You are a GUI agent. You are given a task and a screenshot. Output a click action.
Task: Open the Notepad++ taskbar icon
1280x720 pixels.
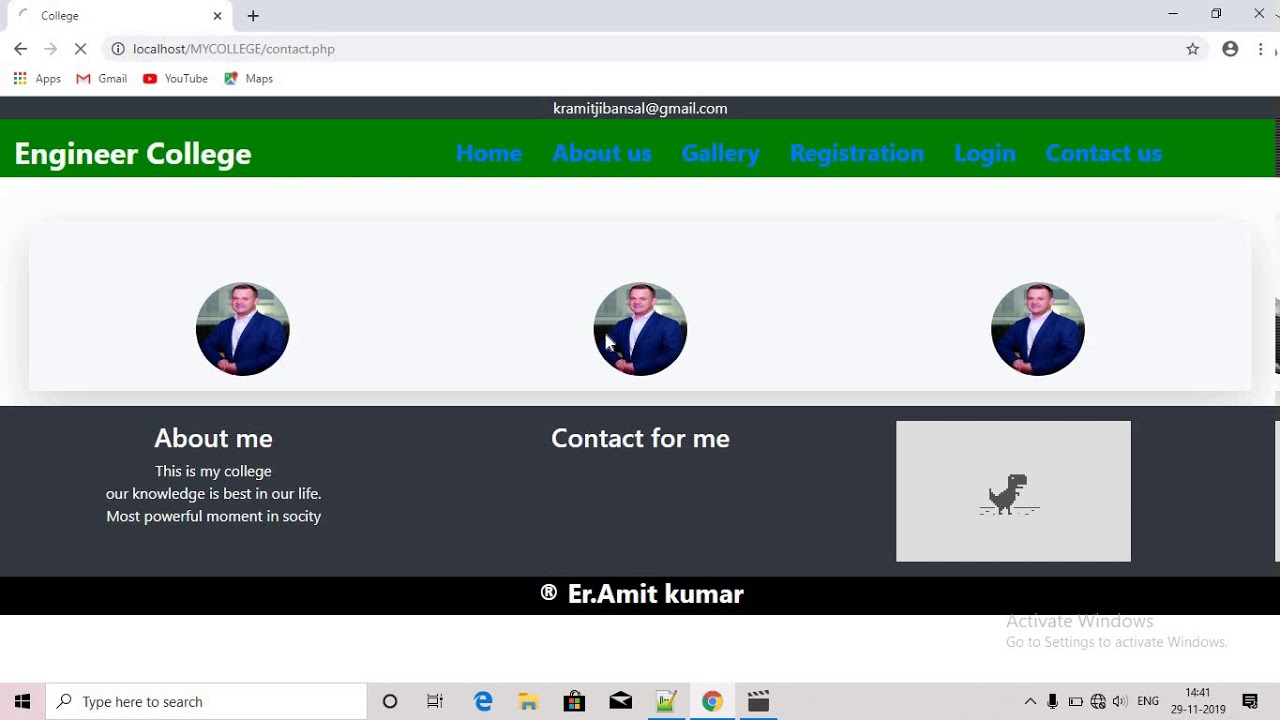666,701
